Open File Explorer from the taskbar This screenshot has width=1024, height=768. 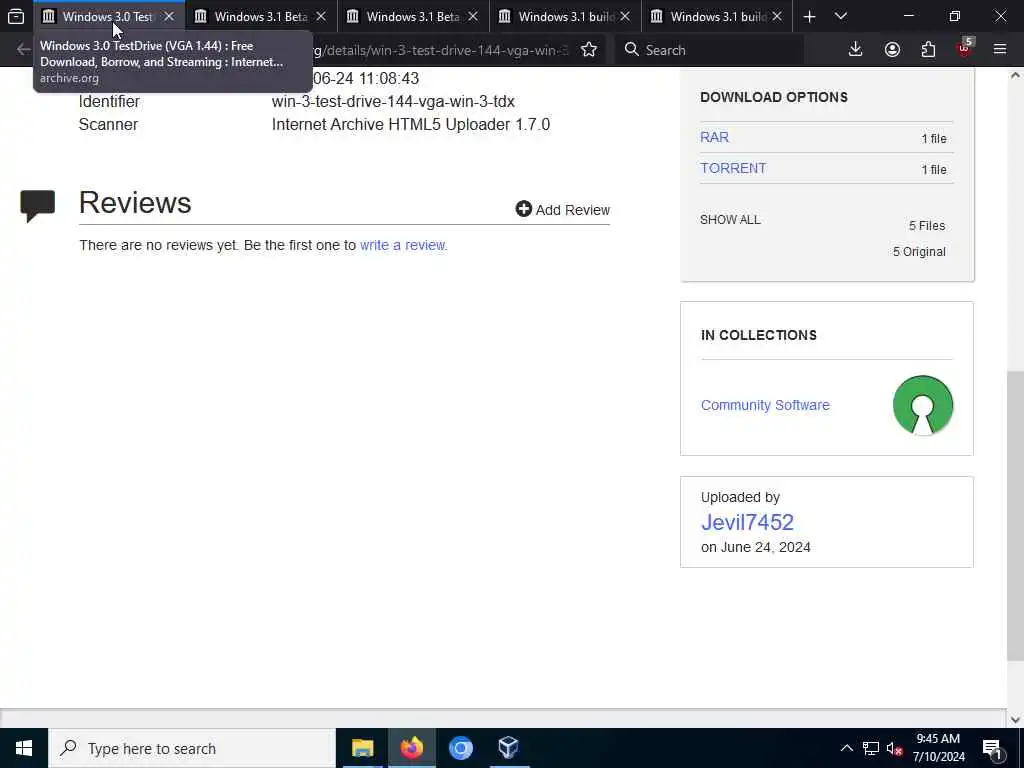pyautogui.click(x=362, y=748)
